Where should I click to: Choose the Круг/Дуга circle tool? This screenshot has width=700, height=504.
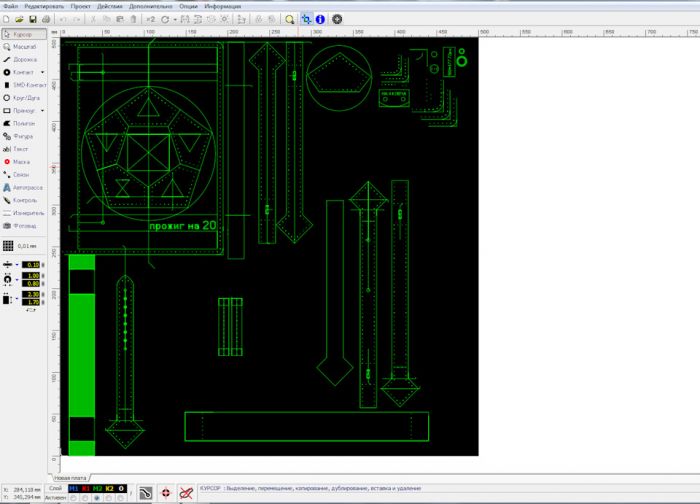24,98
